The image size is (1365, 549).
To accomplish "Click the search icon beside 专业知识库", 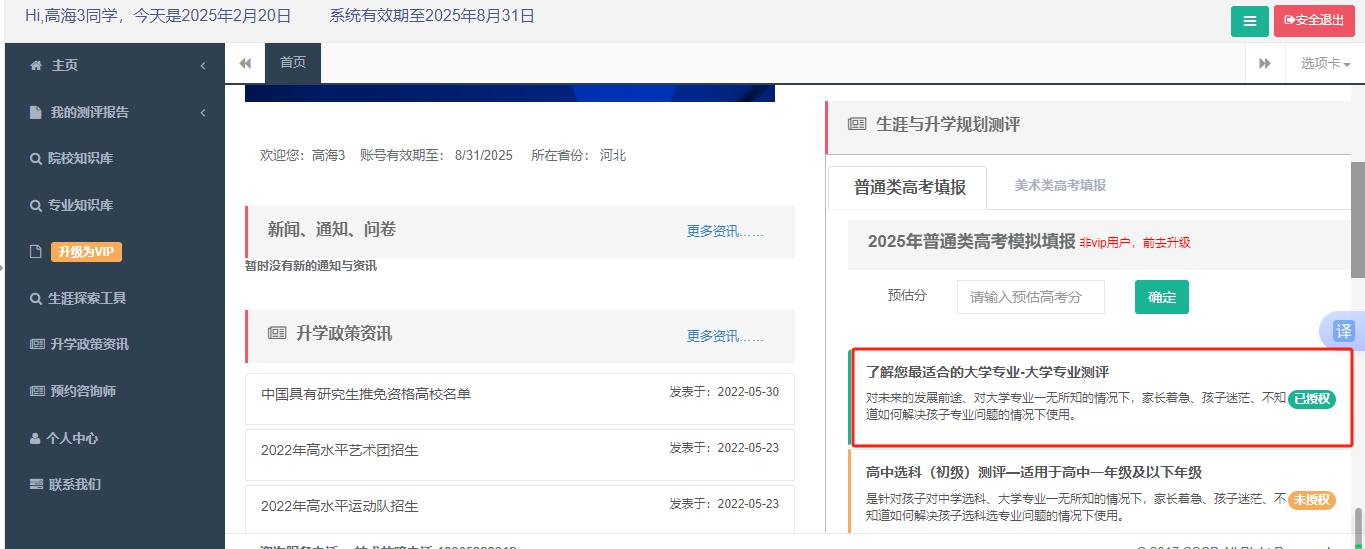I will coord(36,206).
